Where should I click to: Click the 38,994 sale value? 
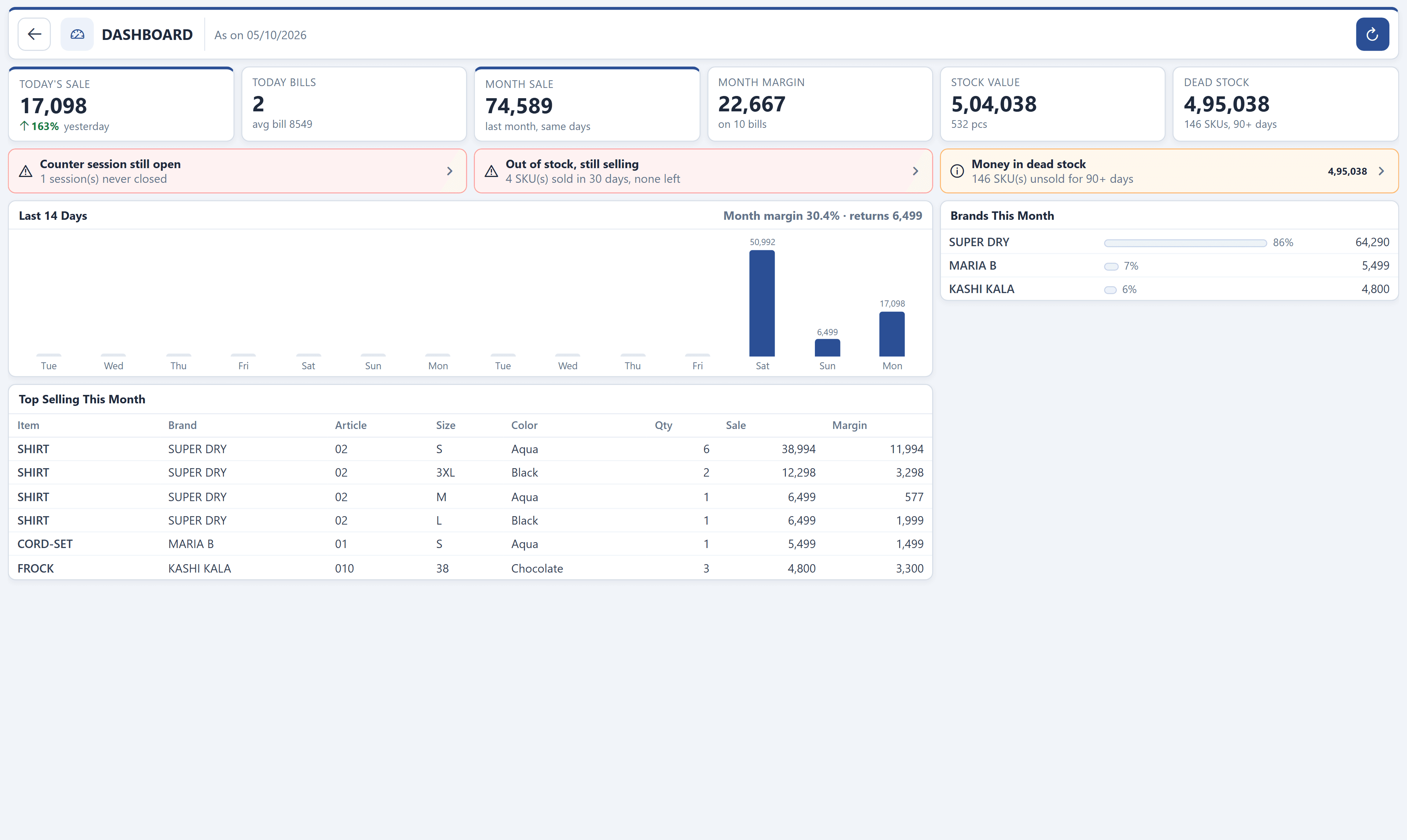pos(799,449)
